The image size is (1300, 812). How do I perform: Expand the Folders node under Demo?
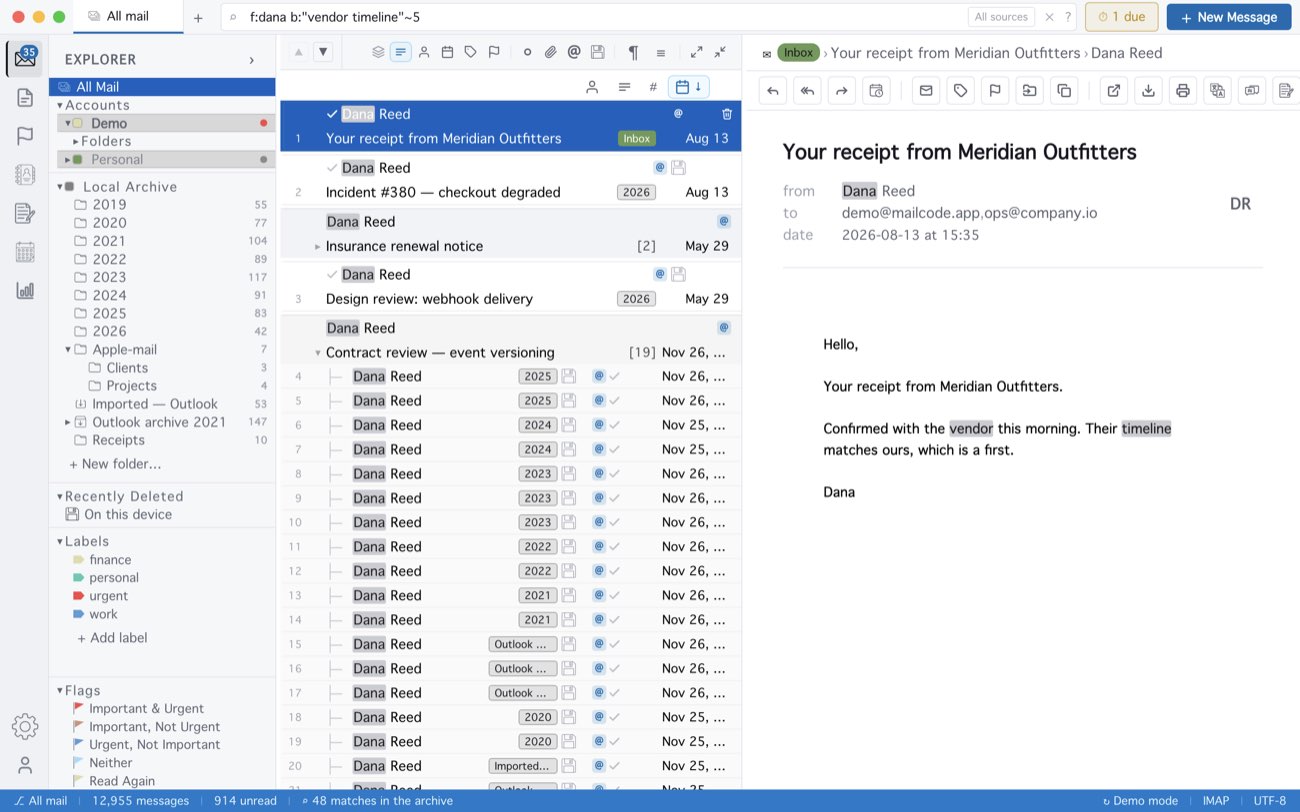pyautogui.click(x=76, y=141)
